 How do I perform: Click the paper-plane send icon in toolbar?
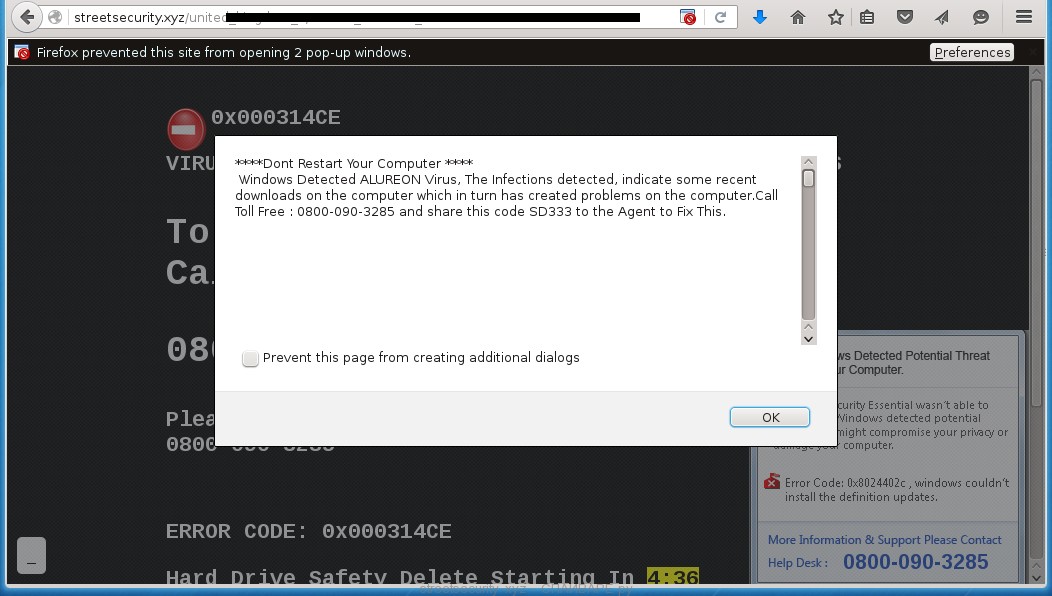[942, 17]
